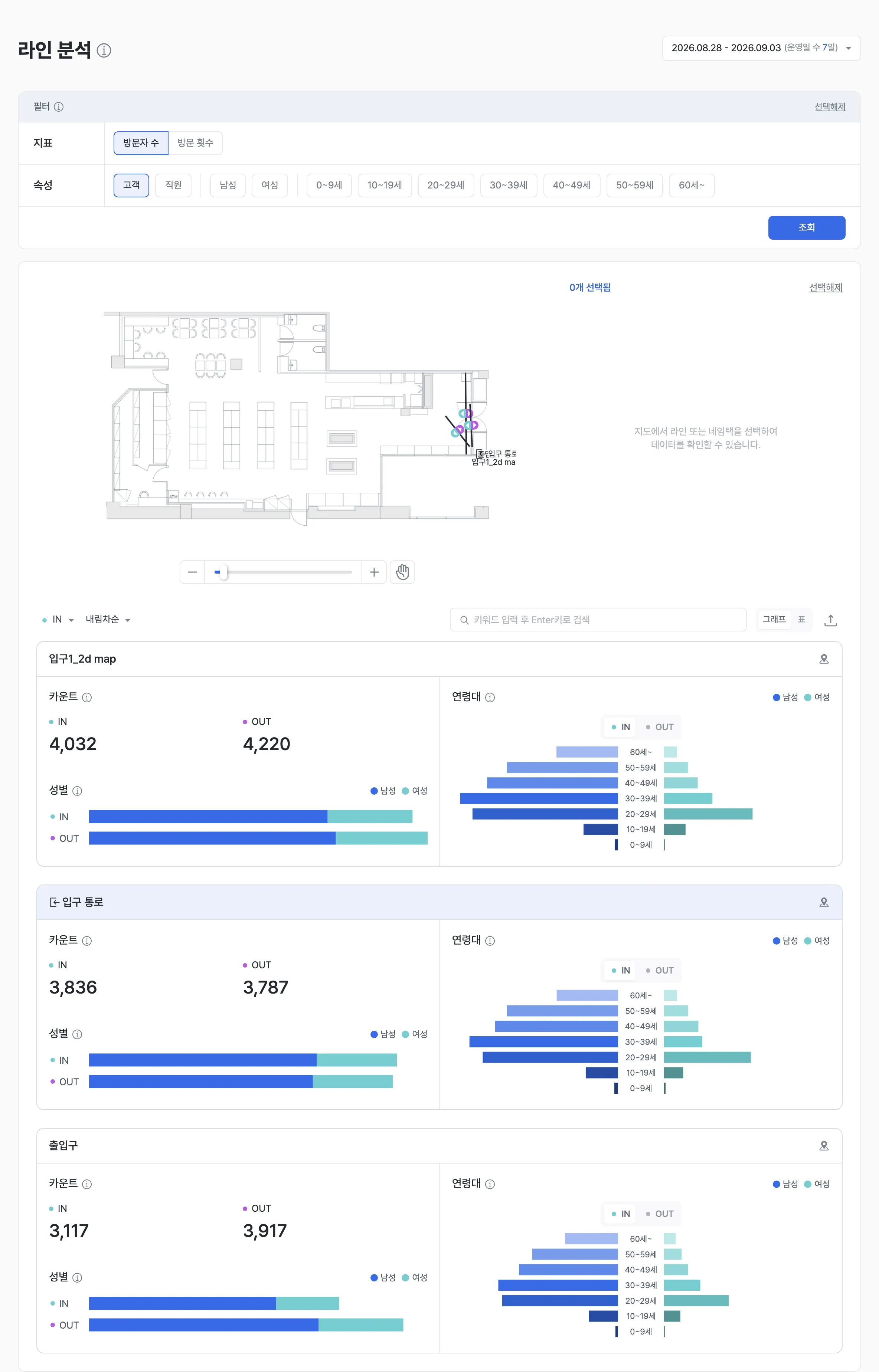This screenshot has width=879, height=1372.
Task: Open the 내림차순 sort order dropdown
Action: (108, 620)
